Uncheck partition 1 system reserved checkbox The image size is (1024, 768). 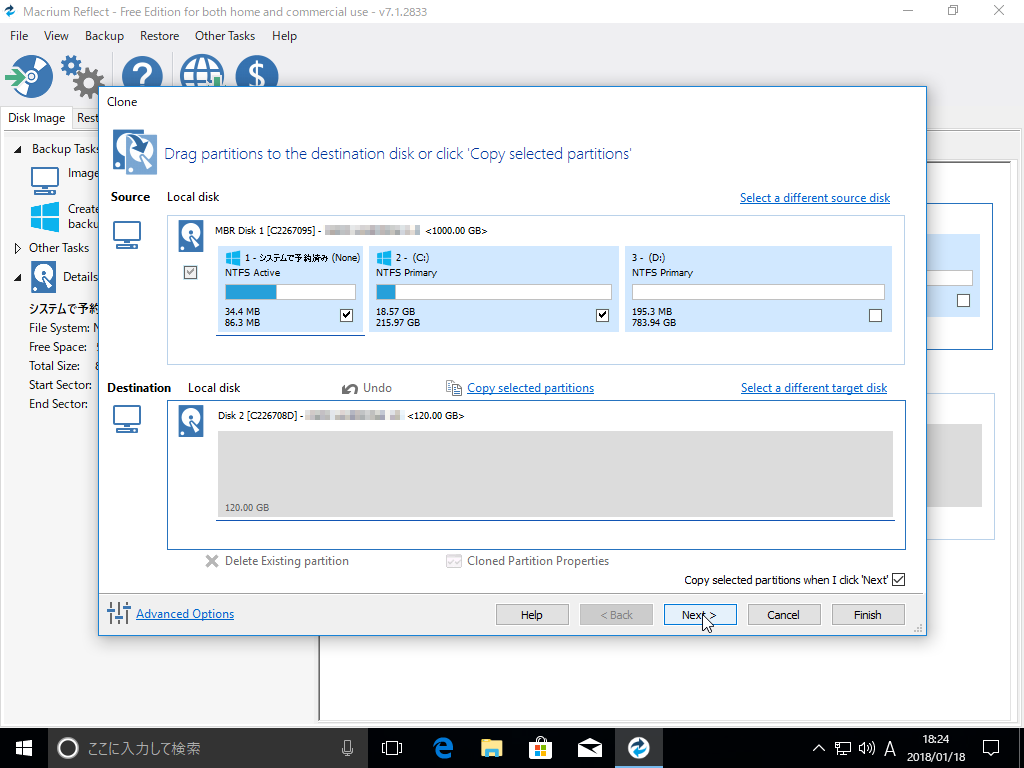347,315
